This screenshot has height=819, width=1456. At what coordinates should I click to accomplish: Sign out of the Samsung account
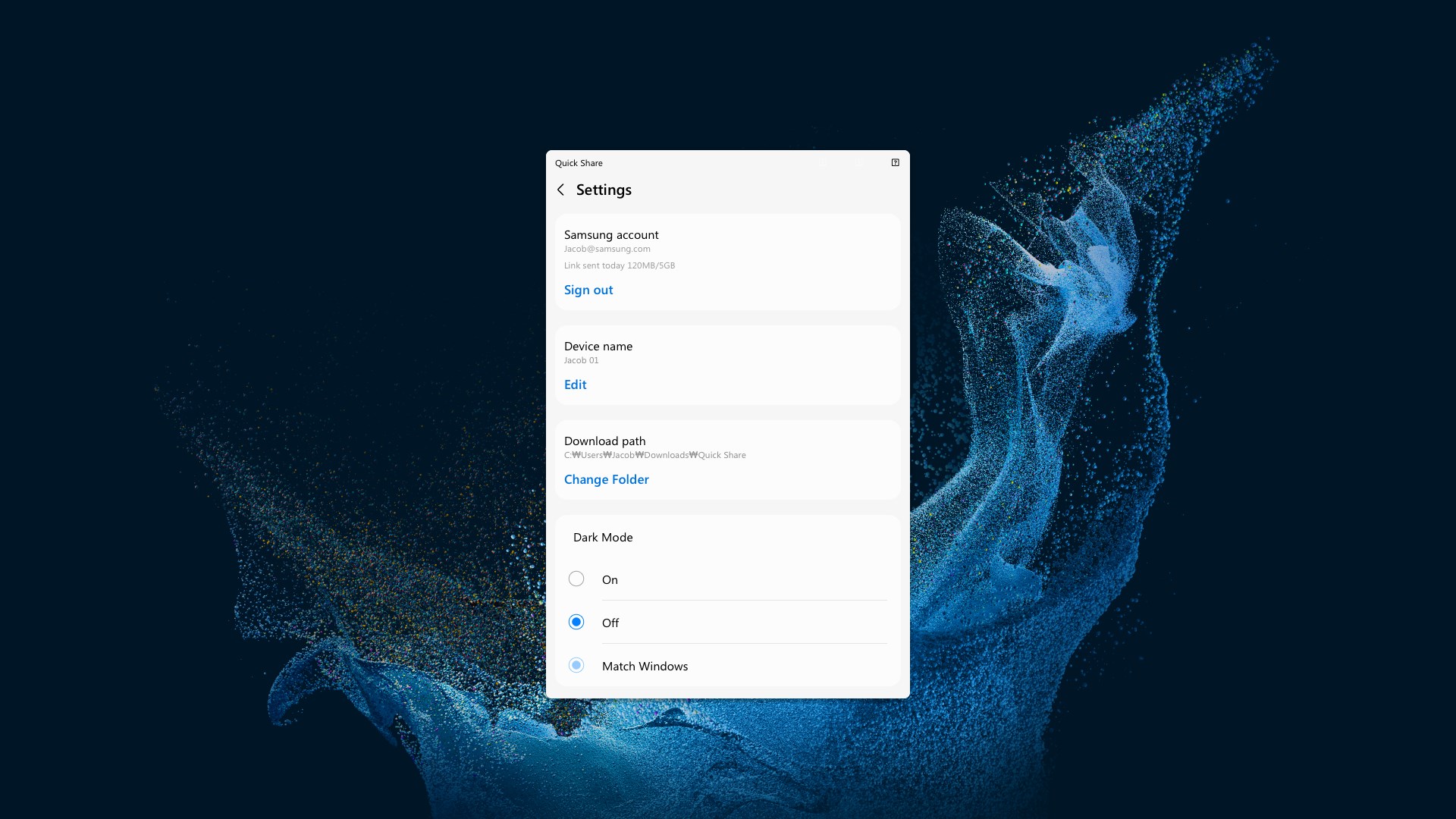[x=588, y=290]
